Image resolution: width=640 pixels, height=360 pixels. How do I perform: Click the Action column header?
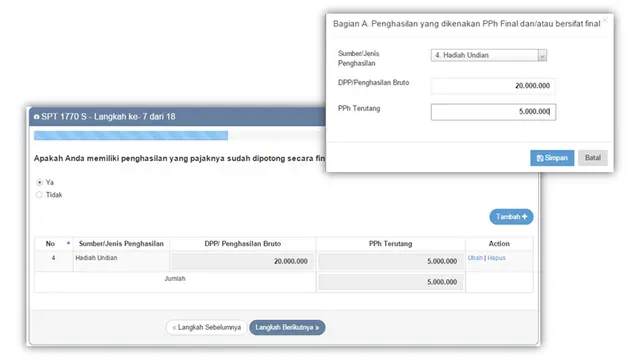[499, 244]
